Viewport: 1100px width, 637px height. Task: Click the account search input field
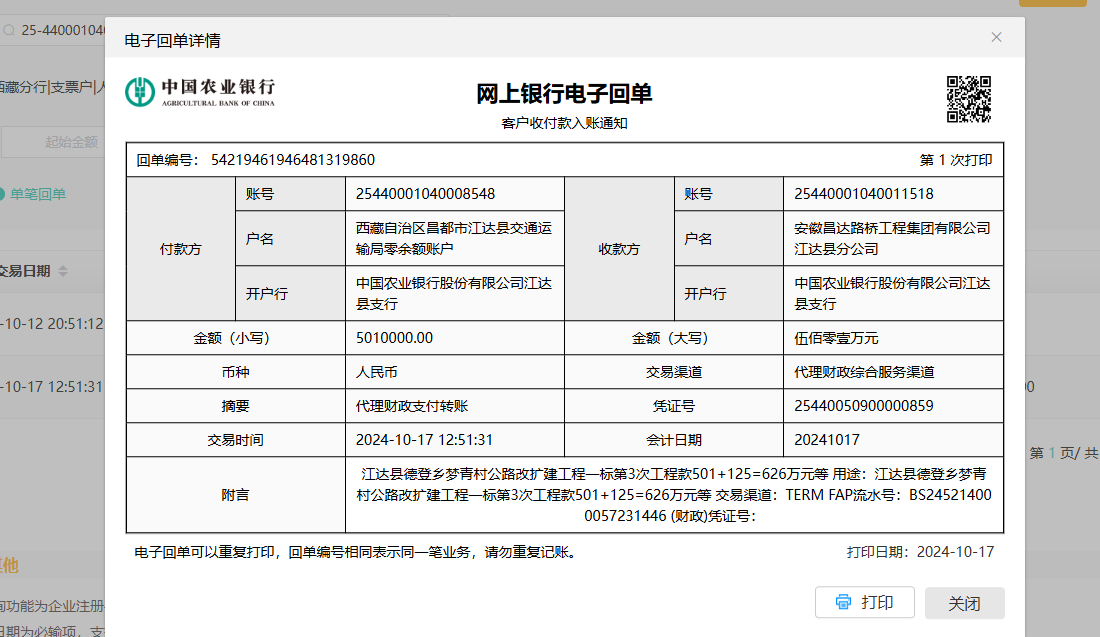tap(62, 30)
